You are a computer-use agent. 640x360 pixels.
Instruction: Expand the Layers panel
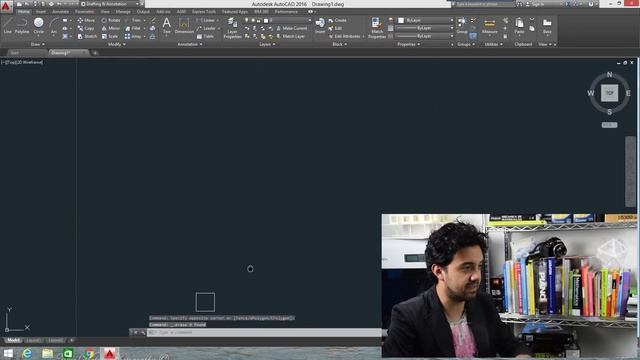click(267, 44)
